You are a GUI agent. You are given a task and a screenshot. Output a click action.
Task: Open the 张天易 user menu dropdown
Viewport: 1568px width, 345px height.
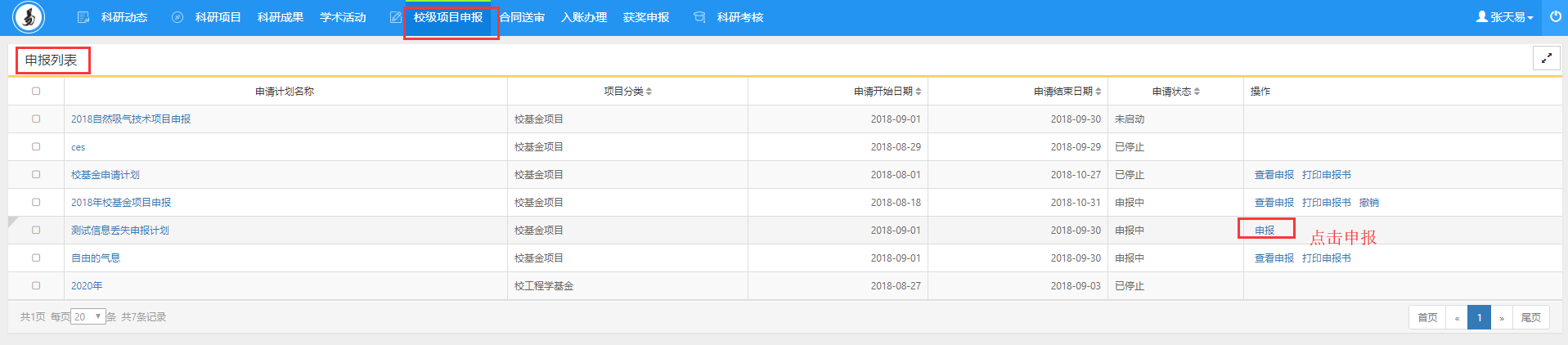coord(1504,17)
